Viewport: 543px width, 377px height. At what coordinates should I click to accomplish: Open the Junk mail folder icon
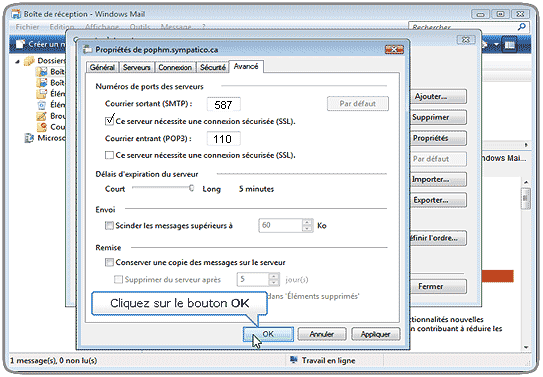coord(42,127)
